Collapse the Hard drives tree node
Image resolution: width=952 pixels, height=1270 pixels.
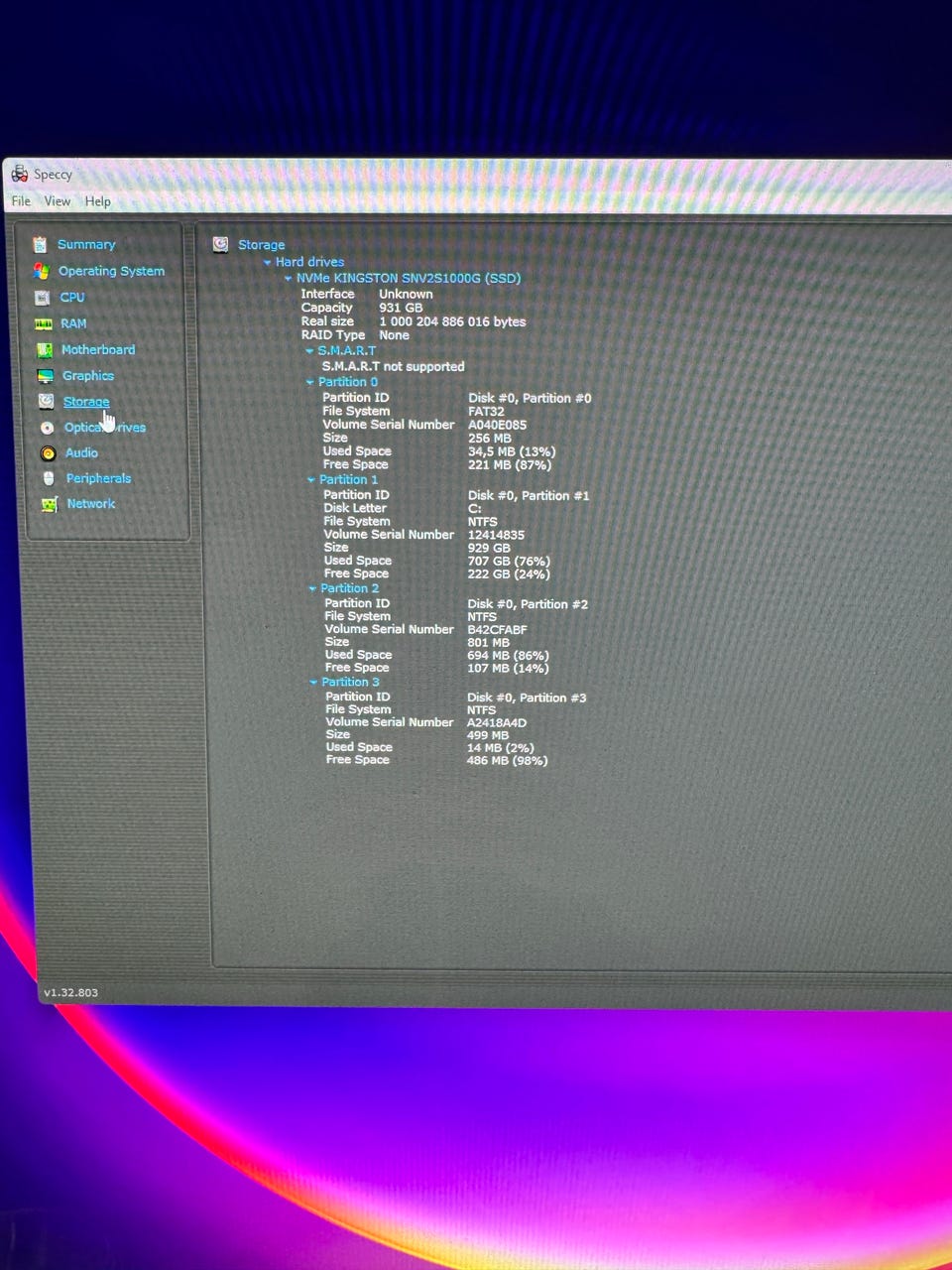[267, 263]
